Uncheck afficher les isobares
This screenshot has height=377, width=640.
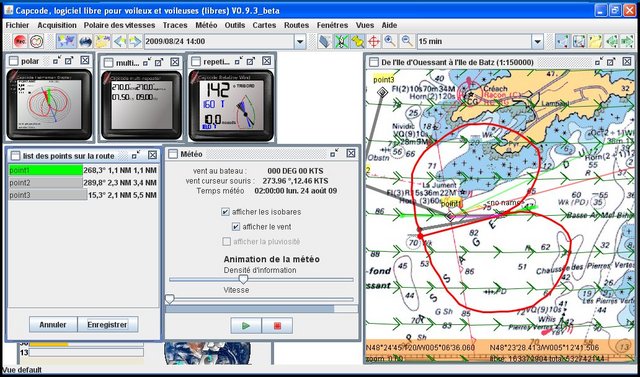[225, 212]
